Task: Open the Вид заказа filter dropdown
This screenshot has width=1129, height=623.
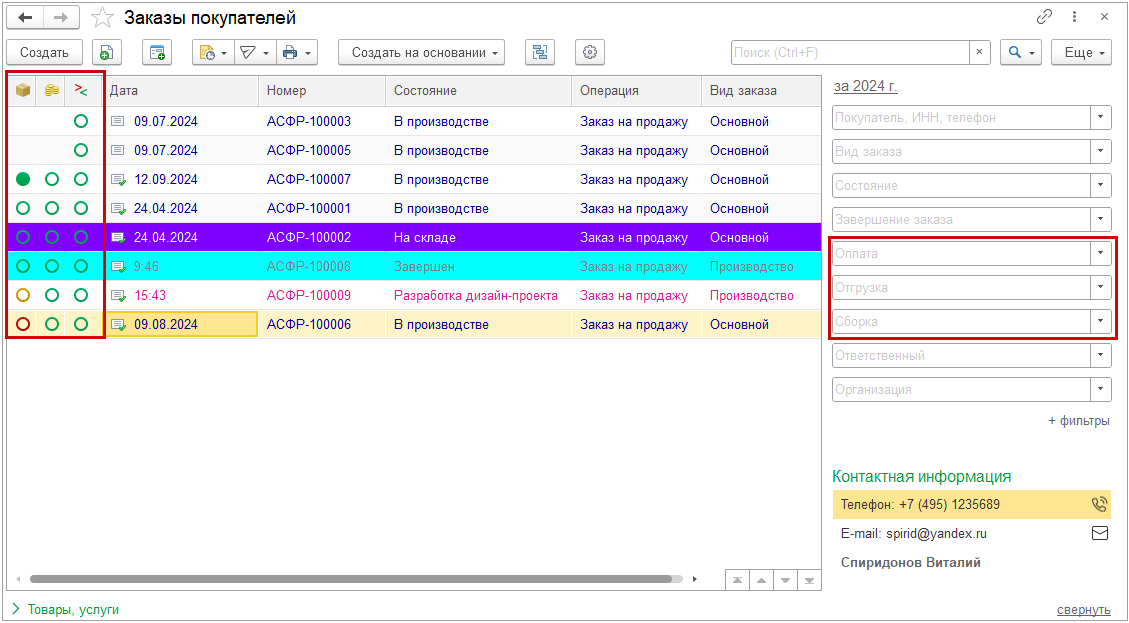Action: tap(1101, 151)
